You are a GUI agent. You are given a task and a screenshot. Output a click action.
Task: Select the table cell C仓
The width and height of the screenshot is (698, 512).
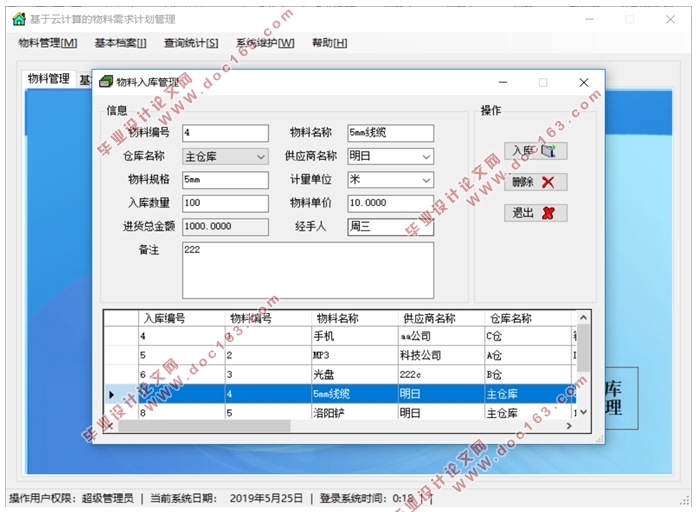(x=528, y=336)
